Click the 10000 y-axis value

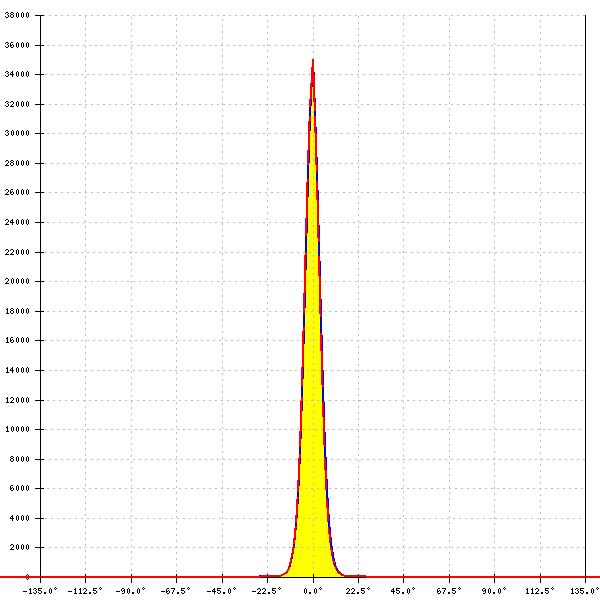17,429
